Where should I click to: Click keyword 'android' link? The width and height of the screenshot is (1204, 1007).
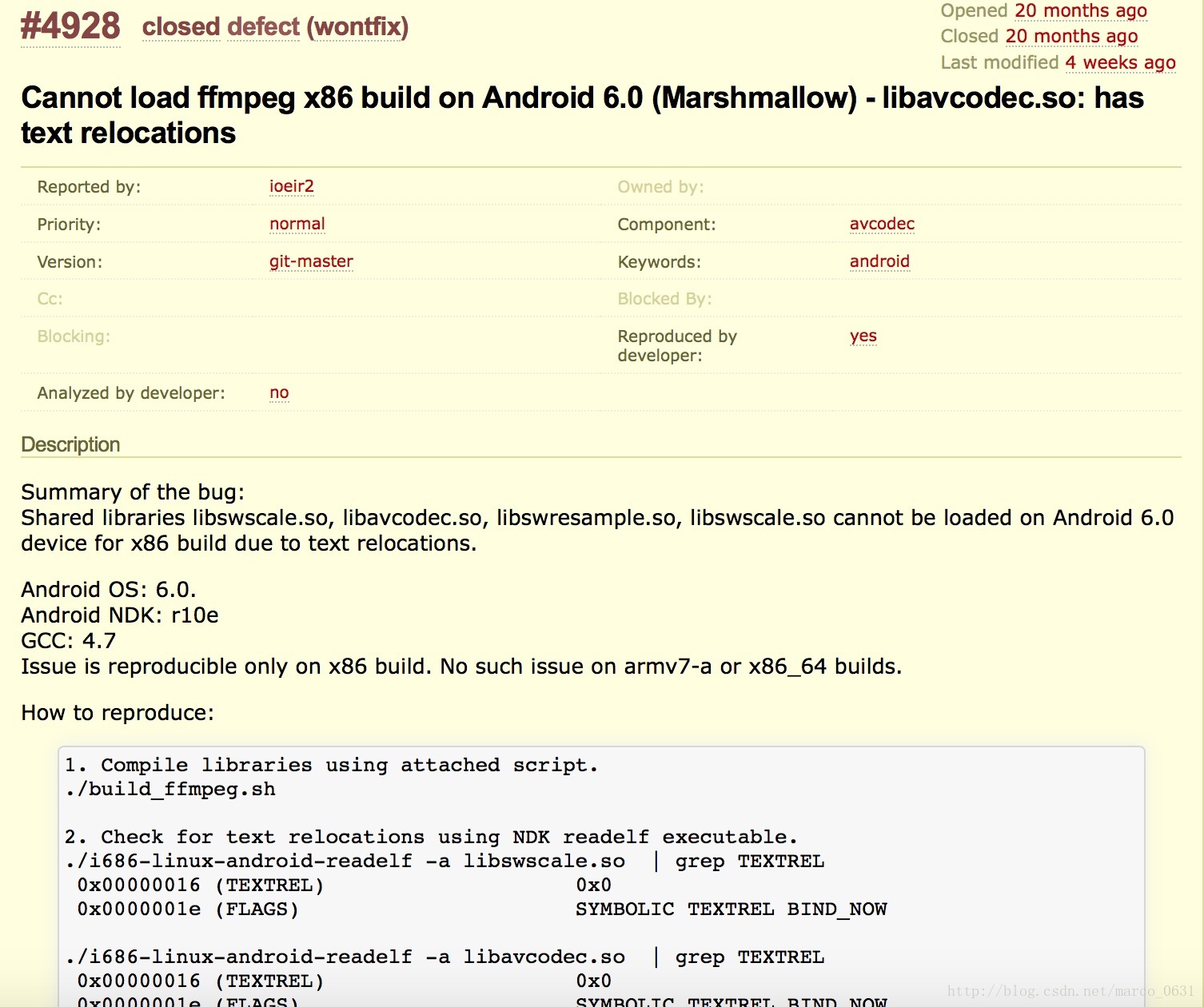click(879, 261)
